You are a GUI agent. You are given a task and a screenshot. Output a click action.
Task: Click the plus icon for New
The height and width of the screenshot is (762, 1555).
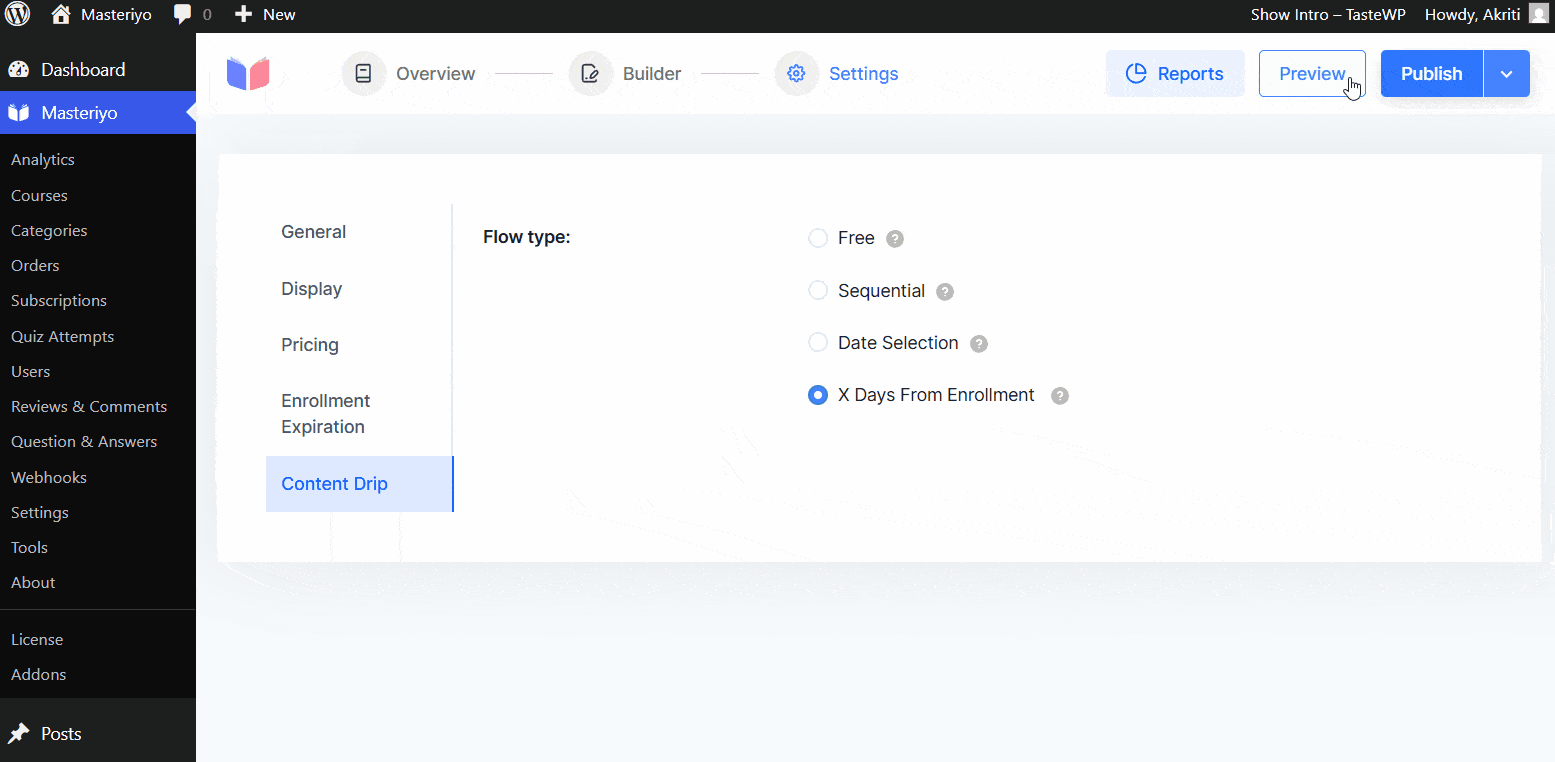click(243, 14)
